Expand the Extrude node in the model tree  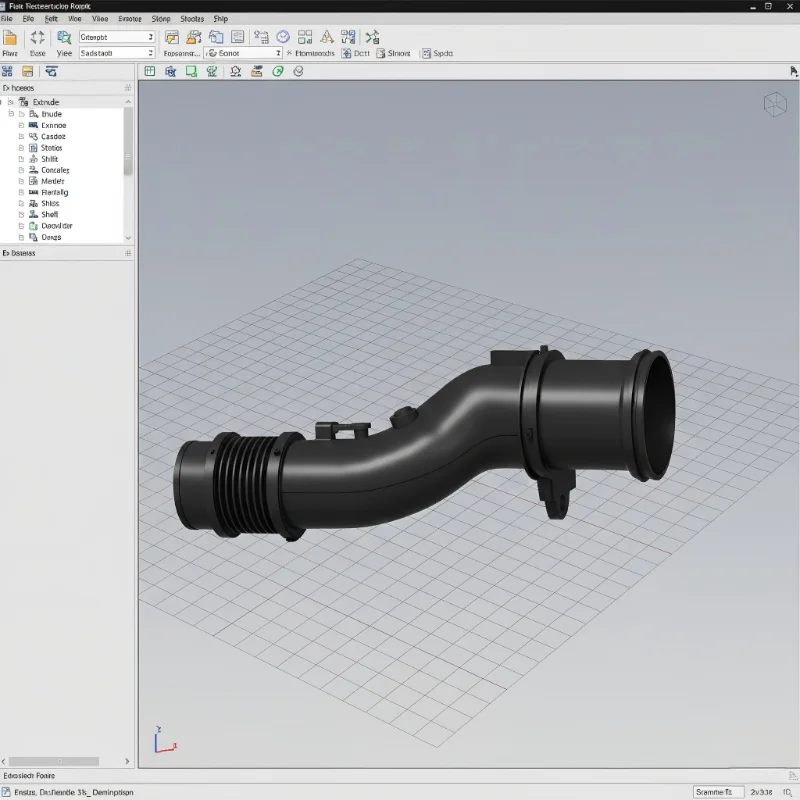tap(12, 101)
